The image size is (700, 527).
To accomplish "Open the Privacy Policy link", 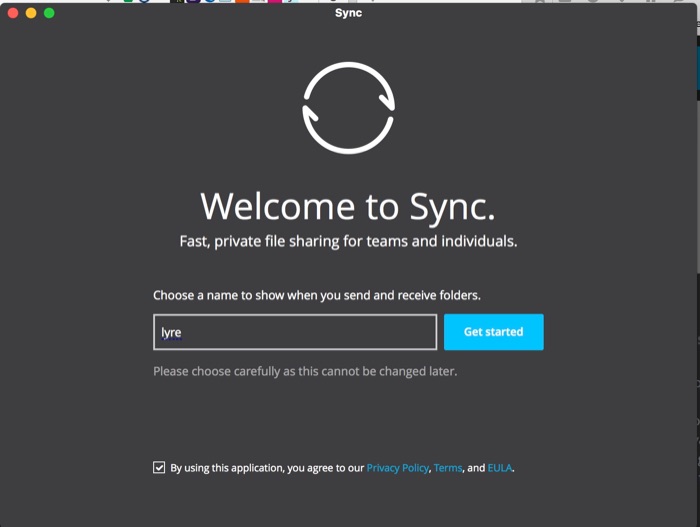I will tap(397, 468).
